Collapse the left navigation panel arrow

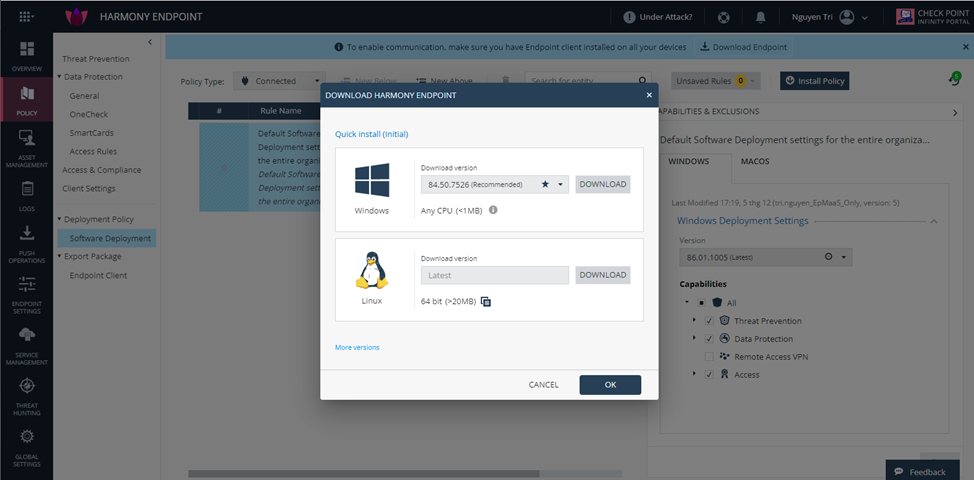pos(150,42)
